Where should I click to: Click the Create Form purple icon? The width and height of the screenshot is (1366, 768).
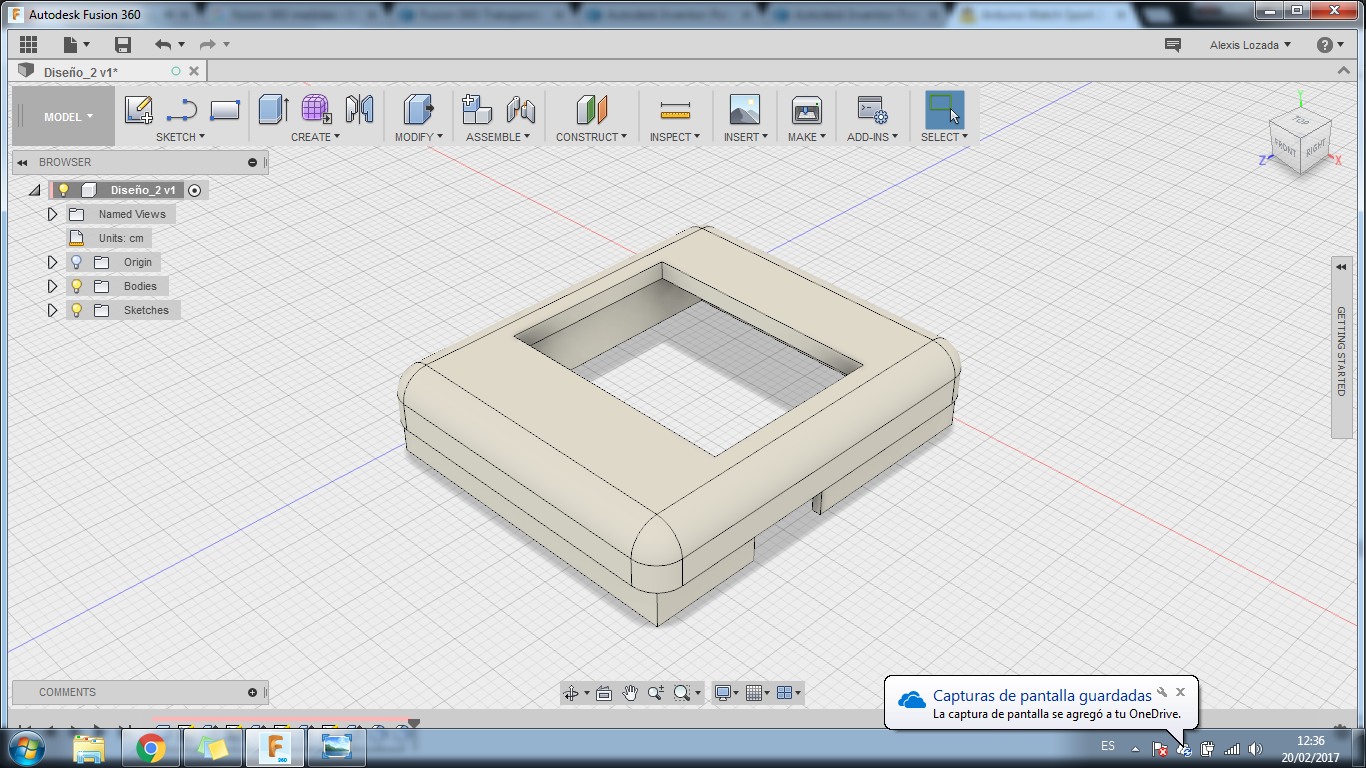coord(316,109)
